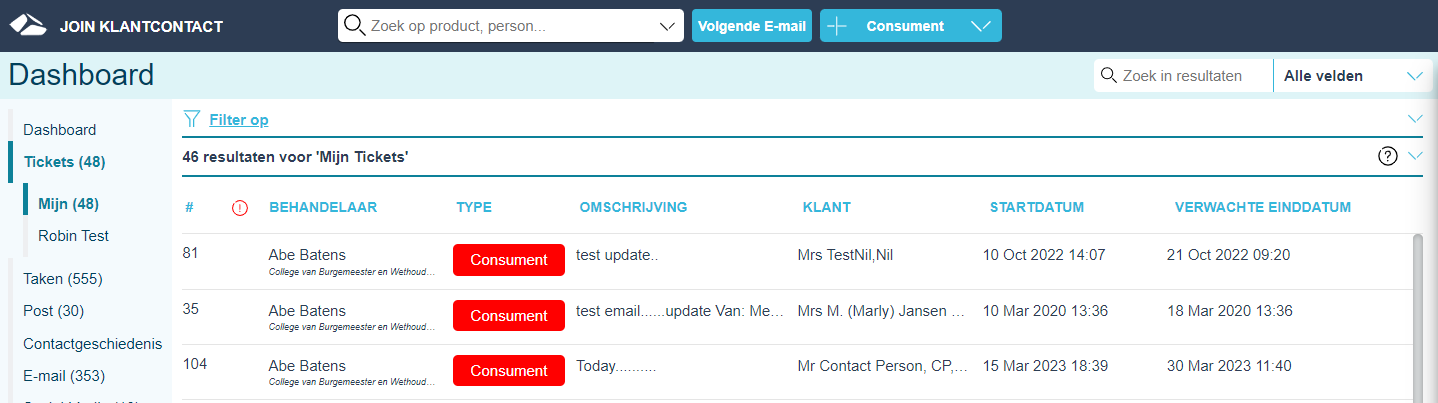Click the Volgende E-mail button
1438x403 pixels.
(x=752, y=26)
